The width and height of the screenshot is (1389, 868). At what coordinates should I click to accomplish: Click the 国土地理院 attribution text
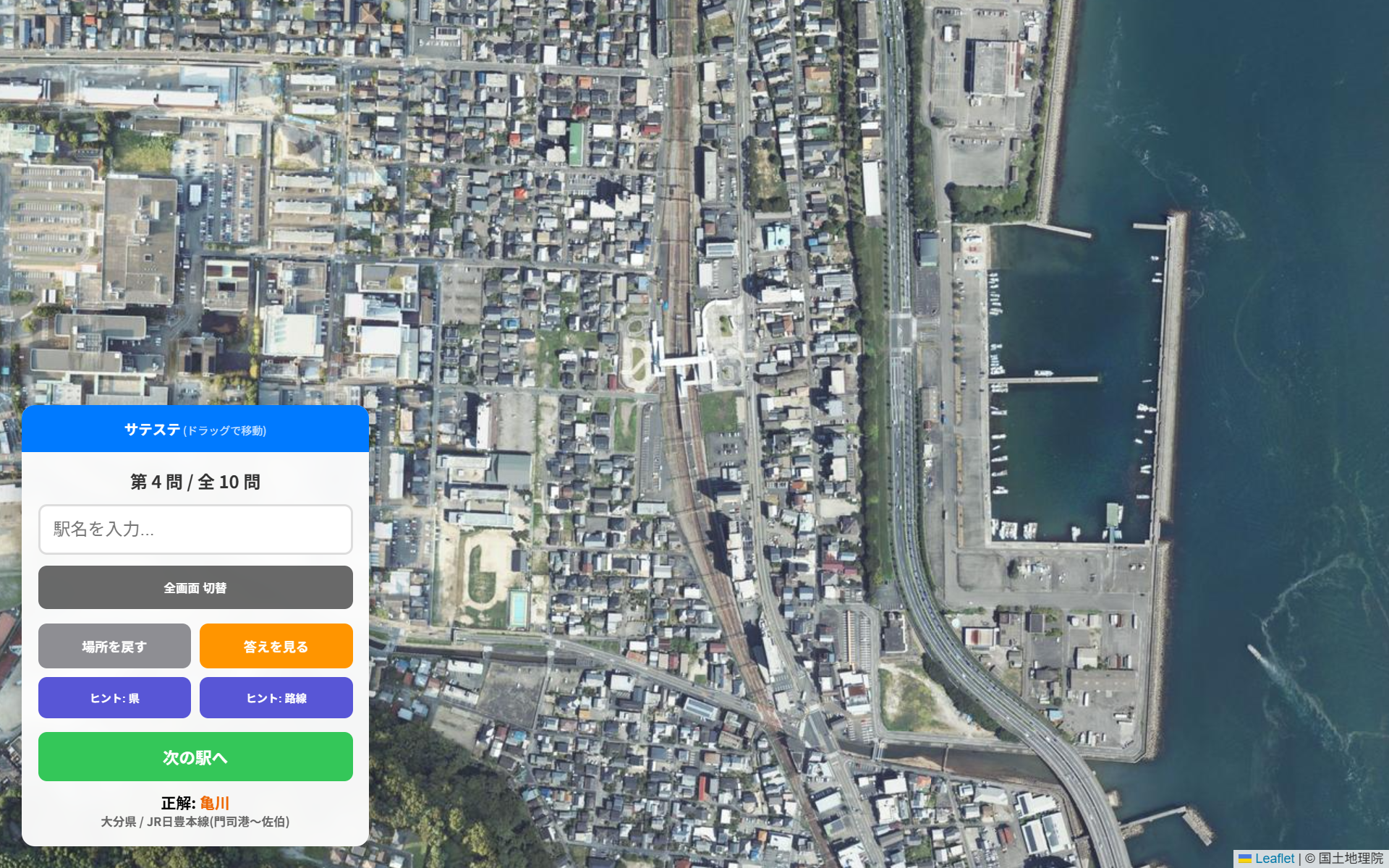point(1351,859)
